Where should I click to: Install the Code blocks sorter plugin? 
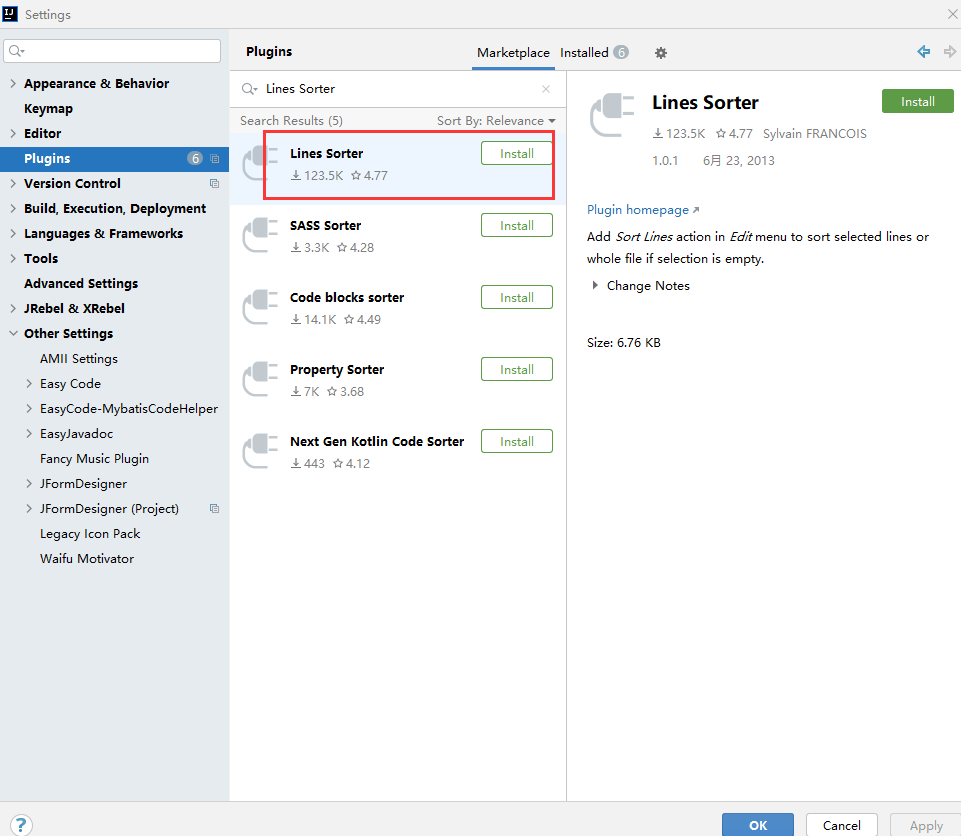point(517,298)
